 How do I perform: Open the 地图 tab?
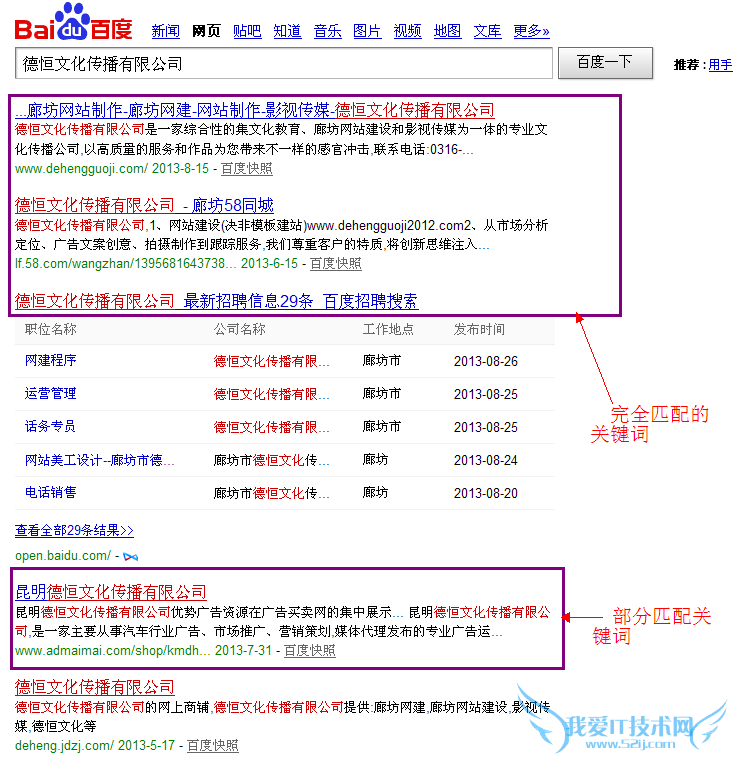[447, 31]
